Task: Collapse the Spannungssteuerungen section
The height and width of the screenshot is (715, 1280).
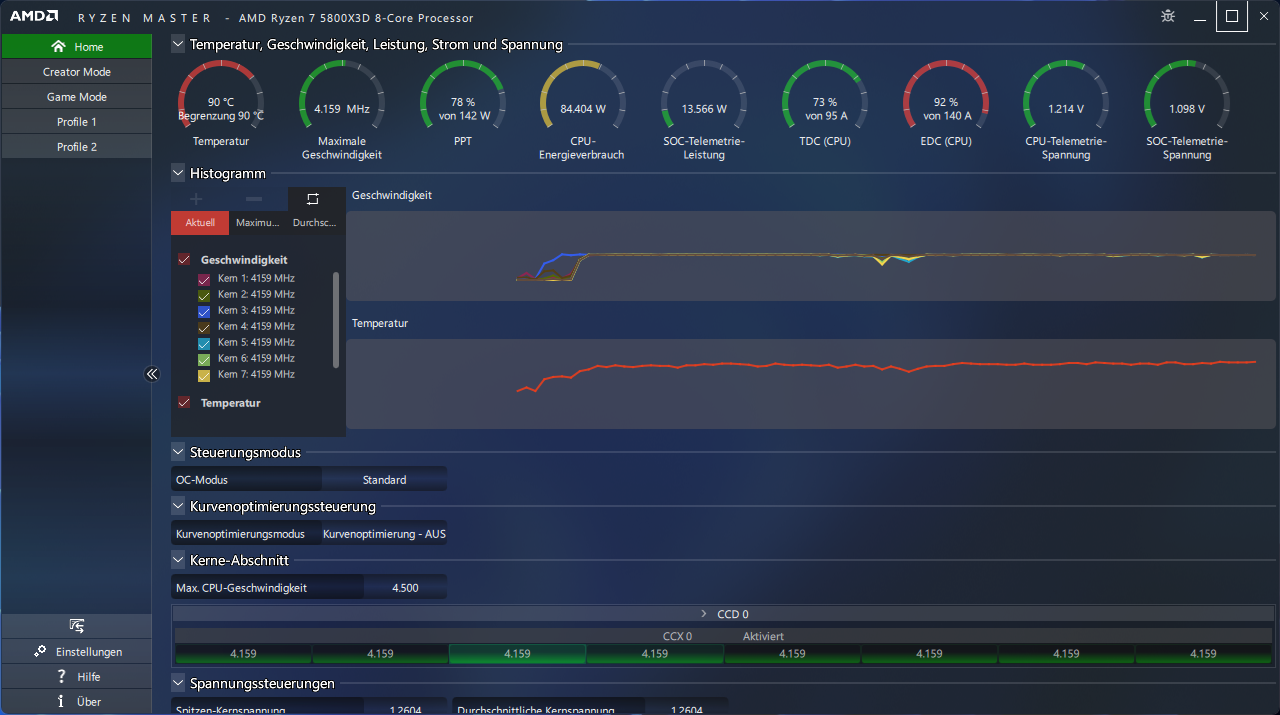Action: coord(178,683)
